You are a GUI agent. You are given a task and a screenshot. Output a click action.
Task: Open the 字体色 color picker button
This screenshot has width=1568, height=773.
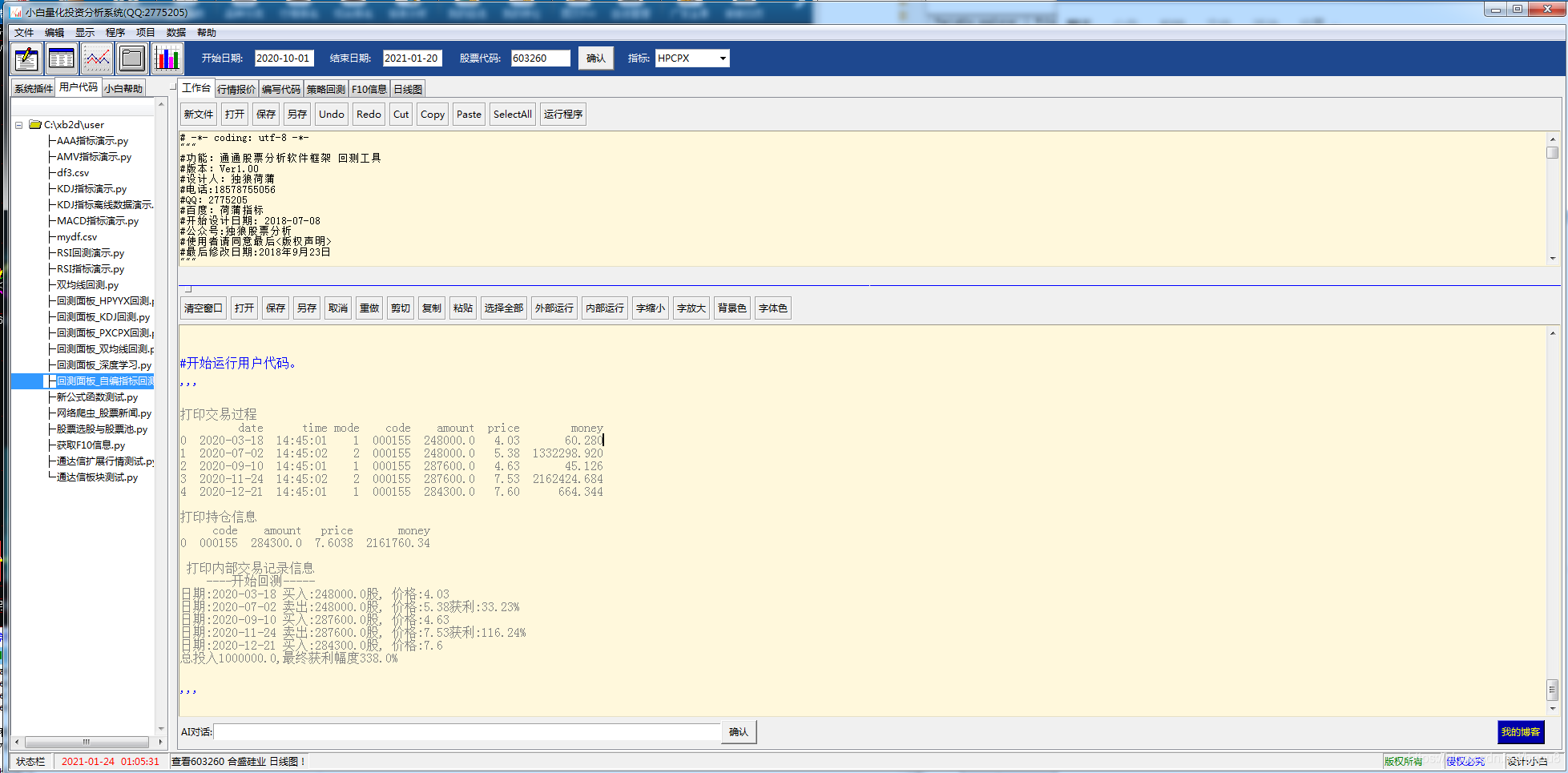773,308
